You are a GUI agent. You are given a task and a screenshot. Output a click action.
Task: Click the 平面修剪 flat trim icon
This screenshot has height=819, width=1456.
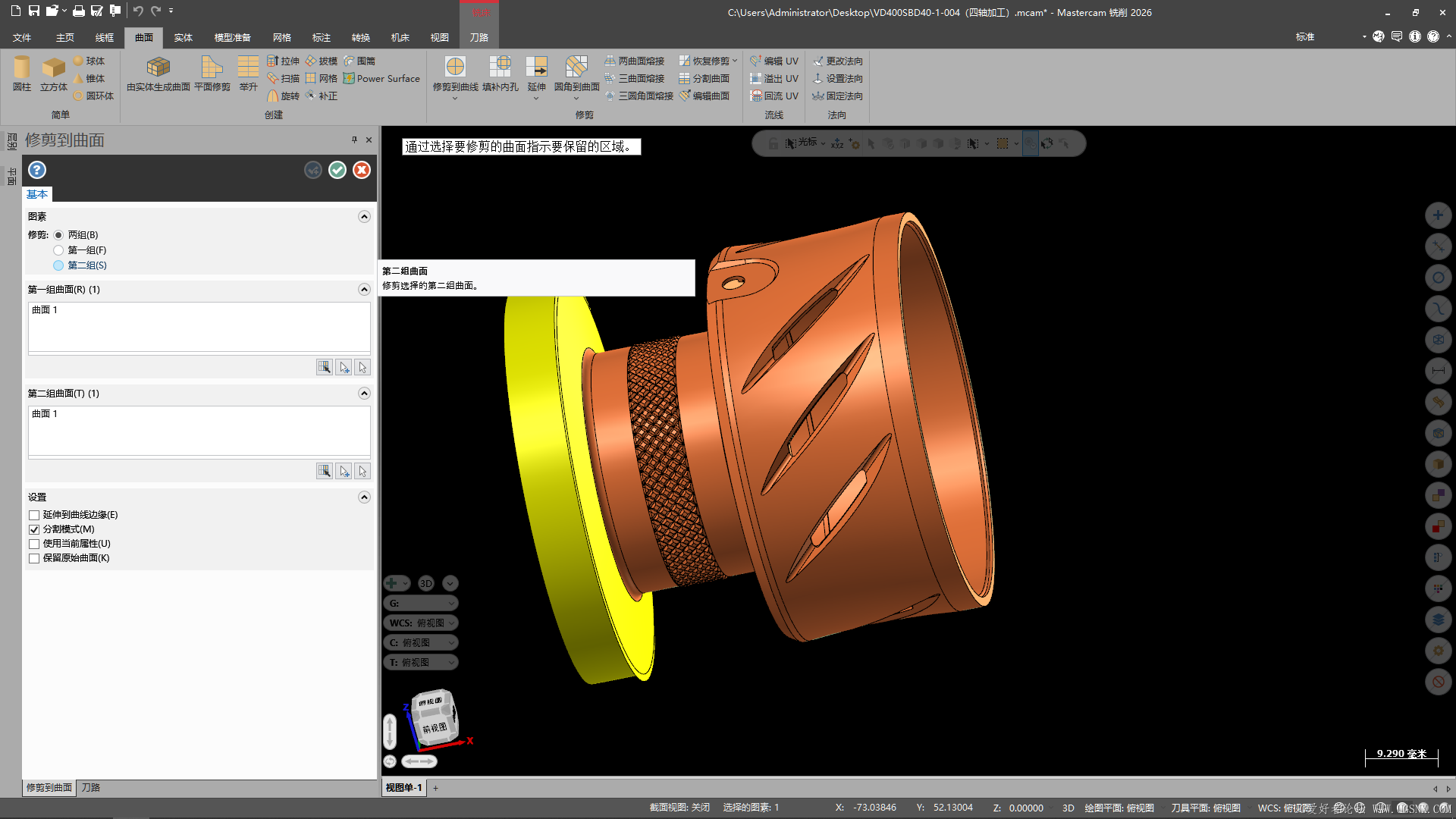pyautogui.click(x=212, y=73)
